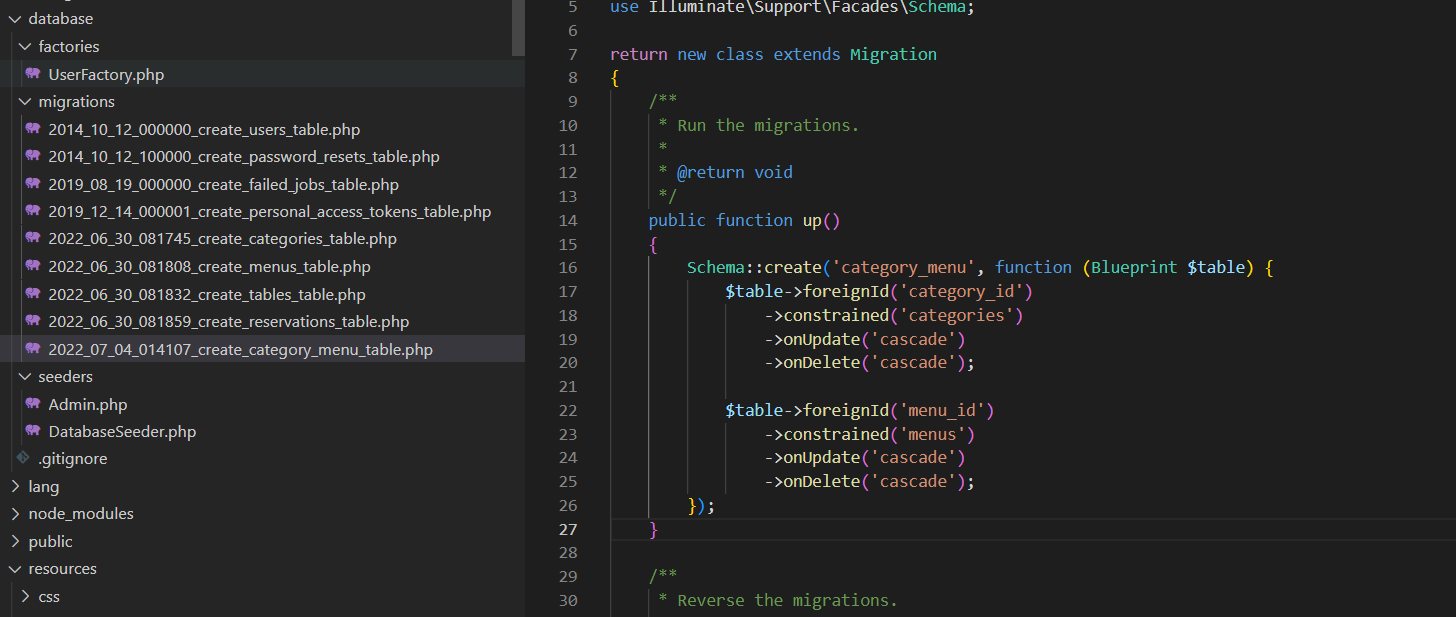Collapse the seeders folder chevron
This screenshot has width=1456, height=617.
(x=25, y=377)
